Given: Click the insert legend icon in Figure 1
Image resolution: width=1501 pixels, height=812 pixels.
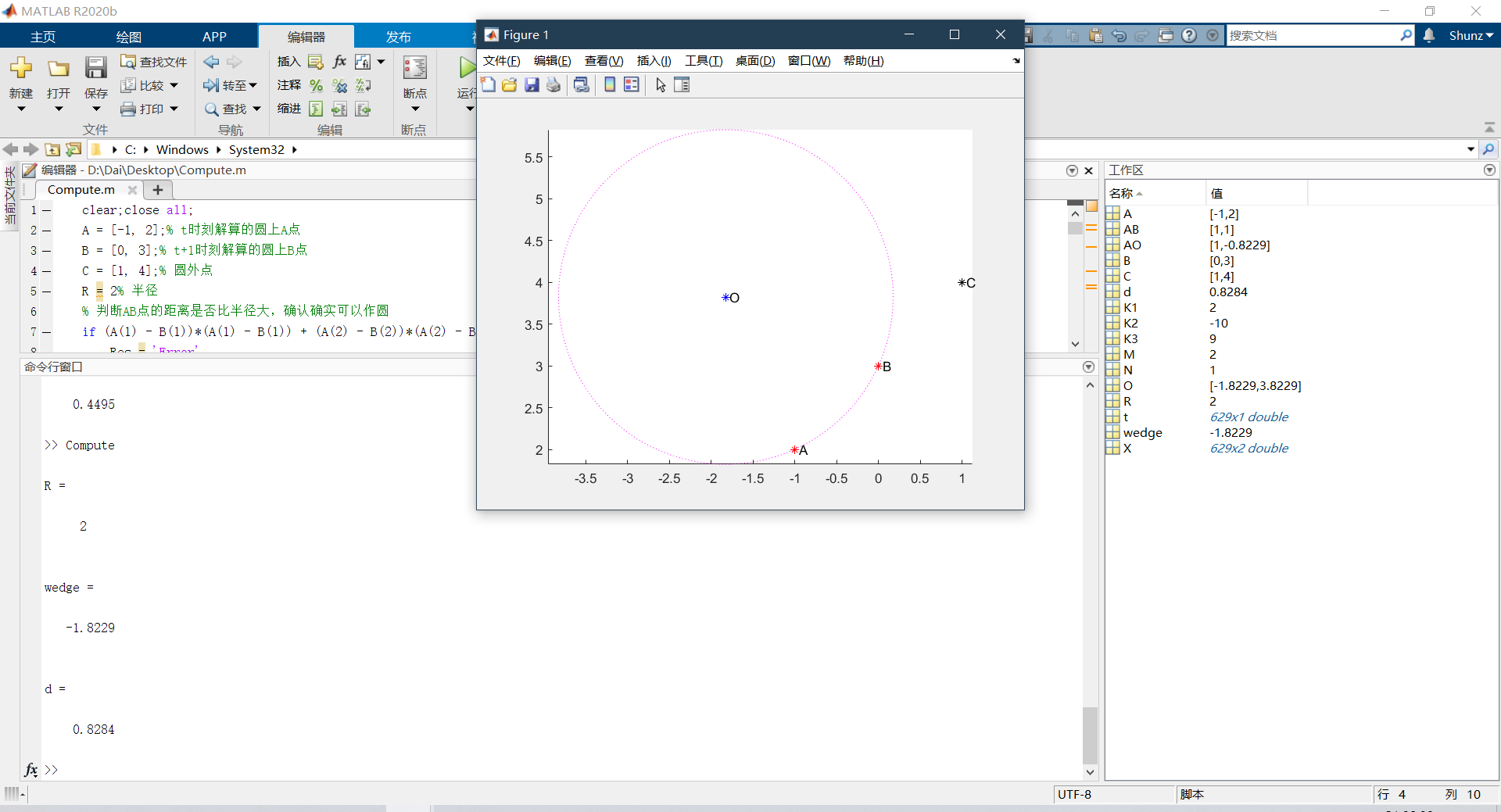Looking at the screenshot, I should click(x=631, y=84).
